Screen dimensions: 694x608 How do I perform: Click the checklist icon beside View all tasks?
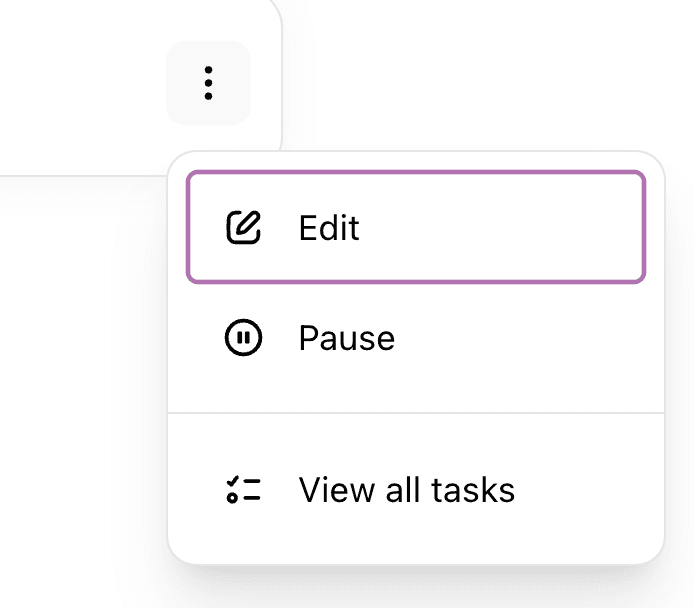click(243, 490)
